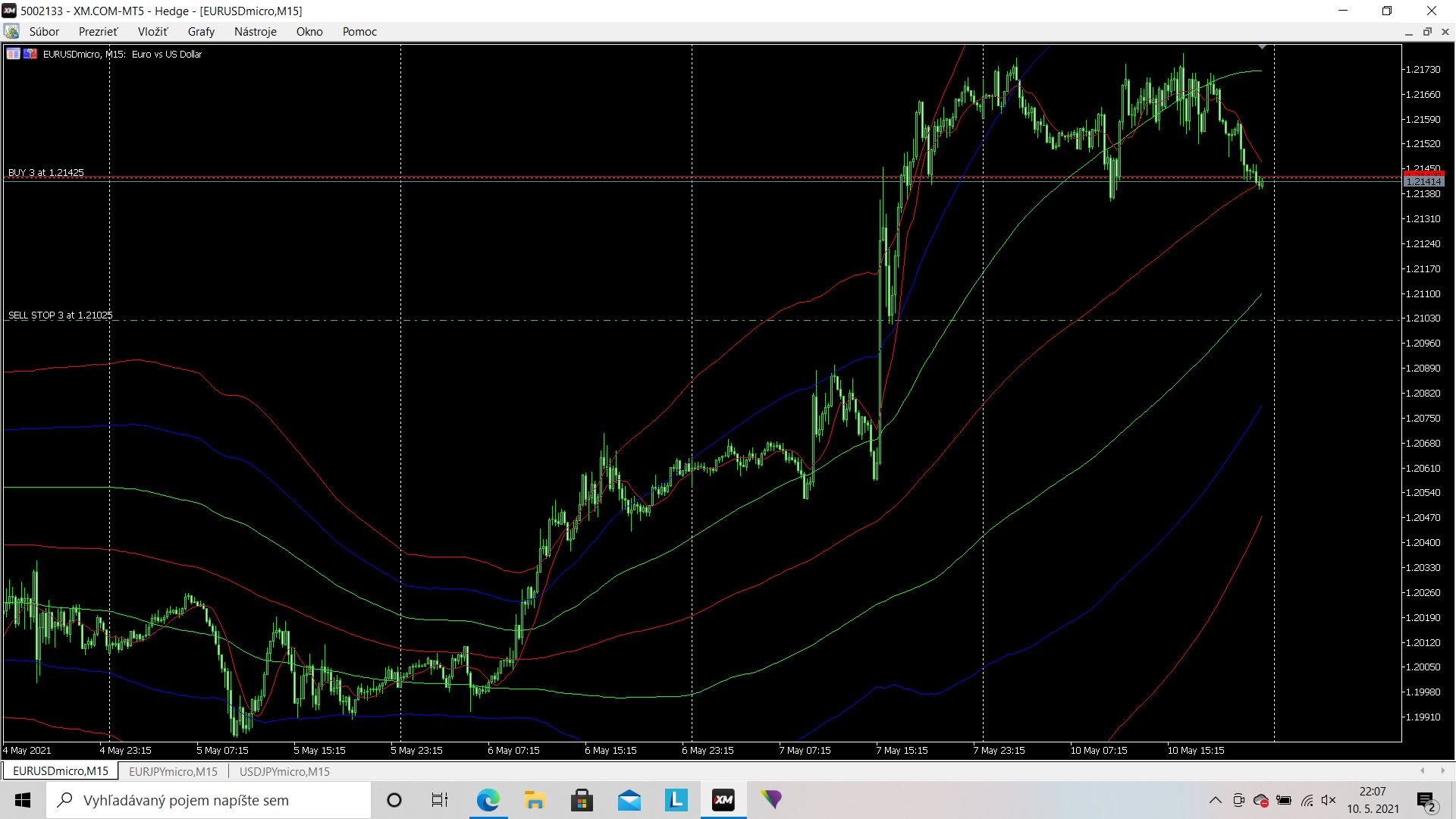The image size is (1456, 819).
Task: Switch to the USDJPYmicro,M15 chart tab
Action: click(x=284, y=771)
